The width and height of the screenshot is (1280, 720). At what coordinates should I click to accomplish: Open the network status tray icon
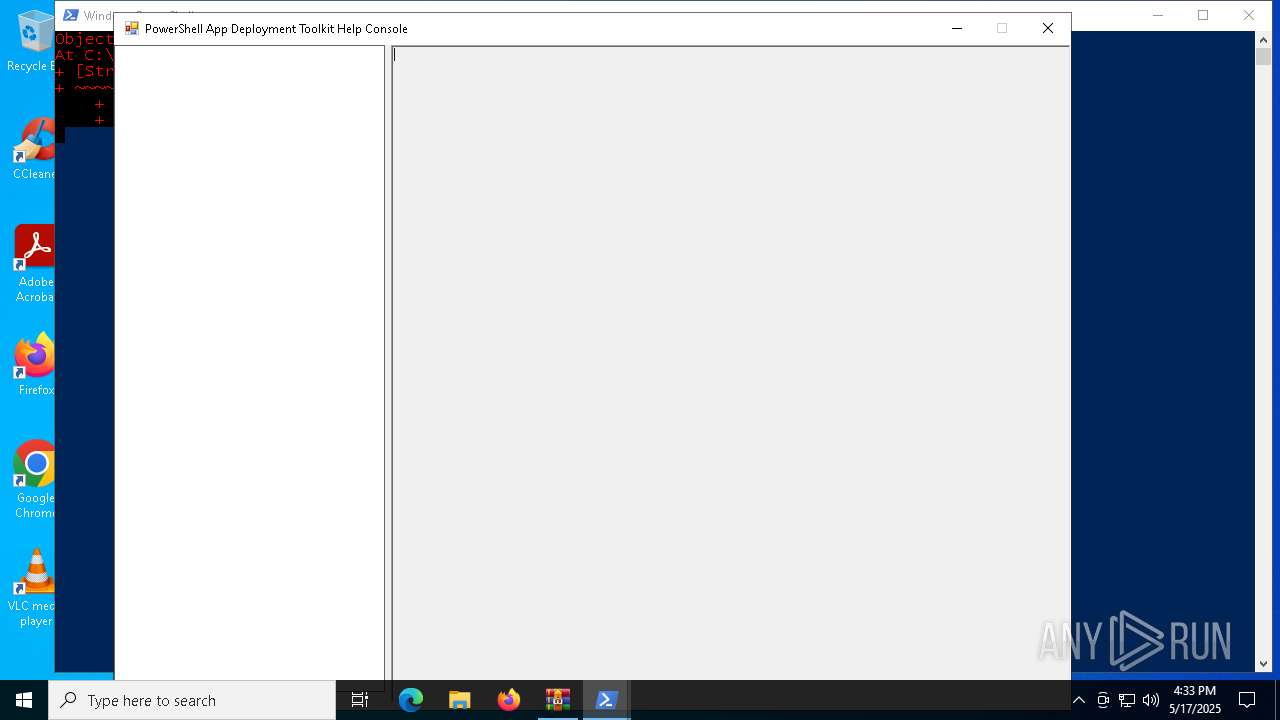click(1127, 700)
